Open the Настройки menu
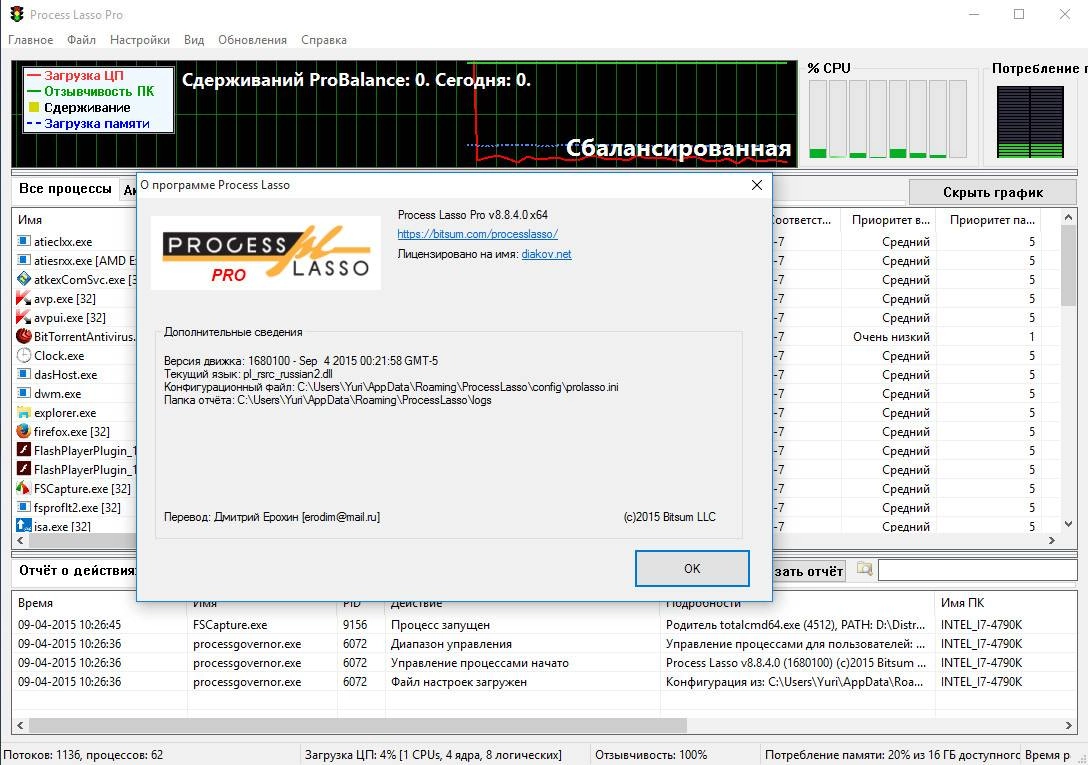This screenshot has height=765, width=1088. [x=139, y=40]
